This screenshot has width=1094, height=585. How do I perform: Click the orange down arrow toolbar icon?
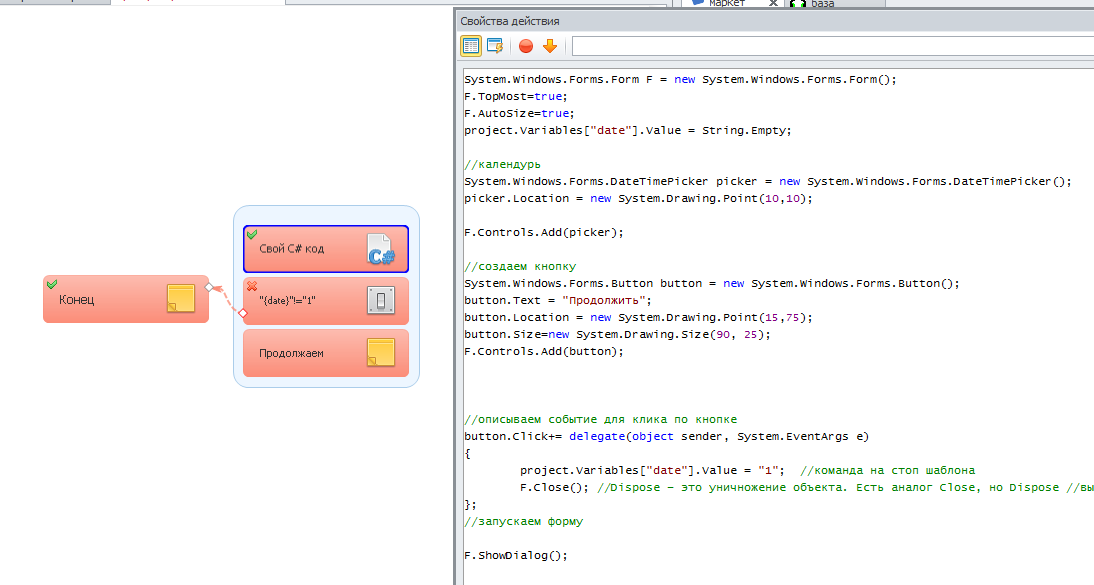tap(549, 45)
